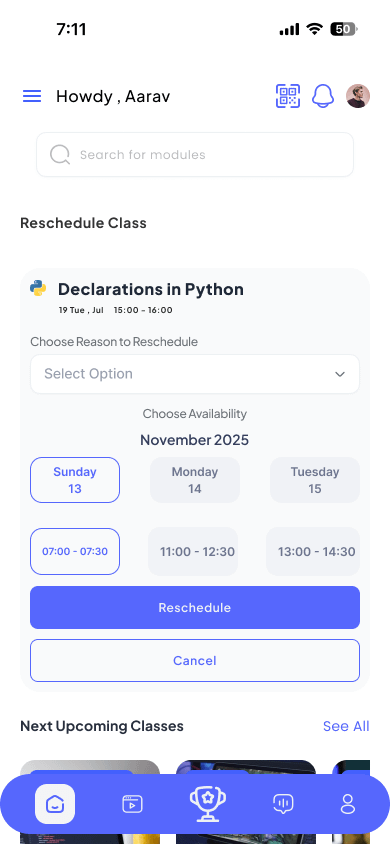Expand the Select Option reason dropdown
This screenshot has height=844, width=390.
(195, 374)
